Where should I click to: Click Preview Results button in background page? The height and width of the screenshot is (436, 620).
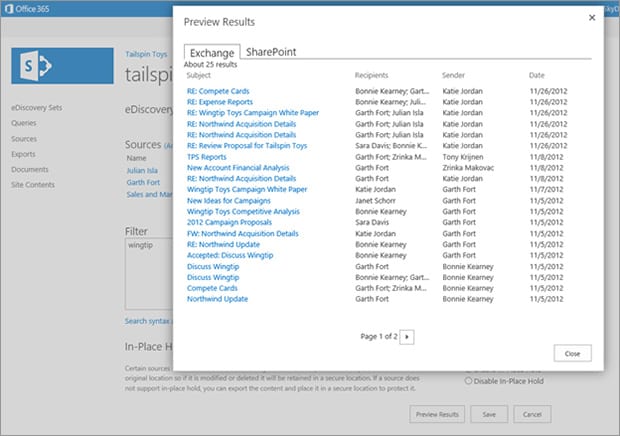(x=437, y=414)
